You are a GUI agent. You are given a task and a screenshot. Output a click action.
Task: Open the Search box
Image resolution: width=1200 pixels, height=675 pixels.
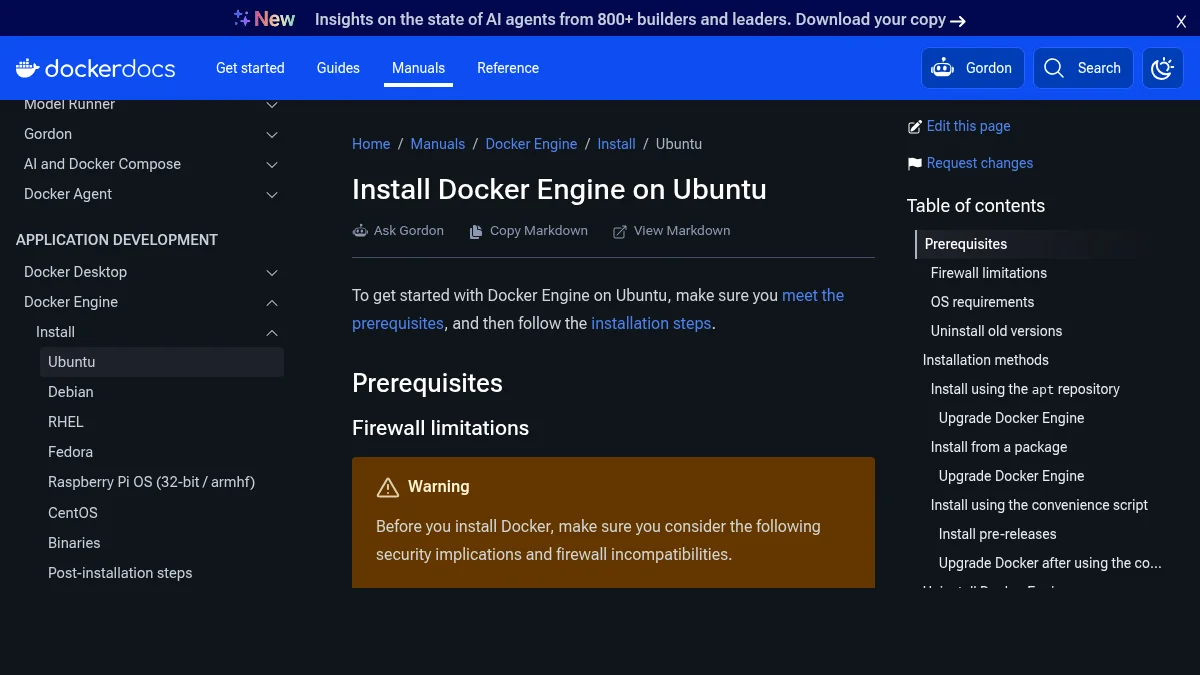pos(1083,68)
